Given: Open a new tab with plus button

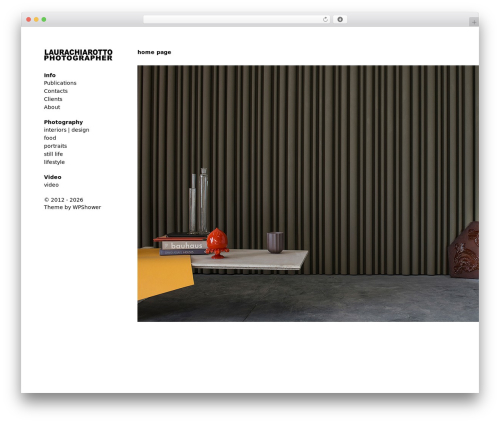Looking at the screenshot, I should point(474,22).
